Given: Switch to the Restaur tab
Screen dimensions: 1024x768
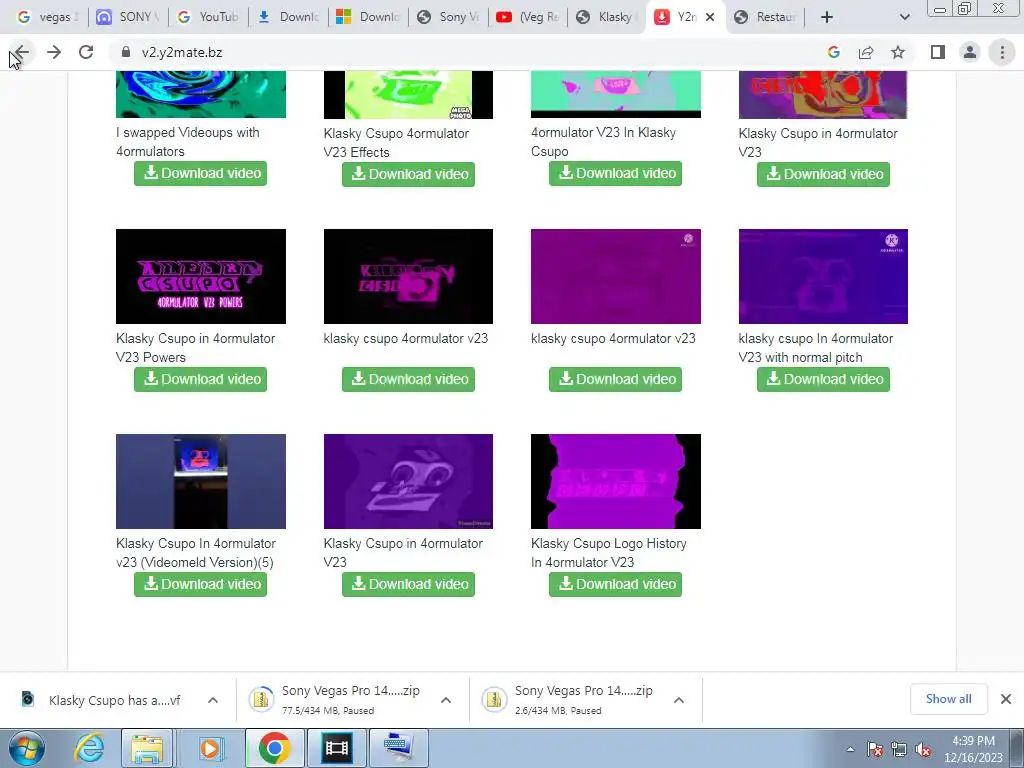Looking at the screenshot, I should pos(767,17).
